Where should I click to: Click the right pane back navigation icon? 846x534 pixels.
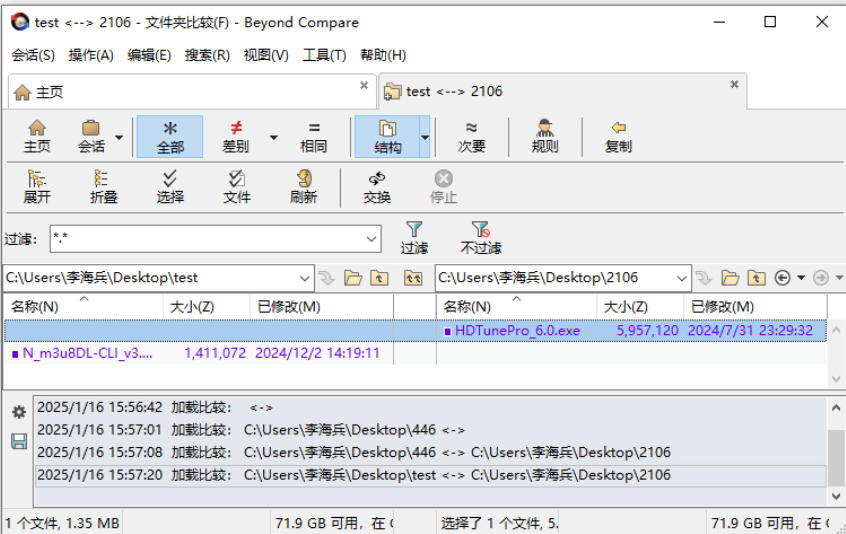pyautogui.click(x=782, y=278)
